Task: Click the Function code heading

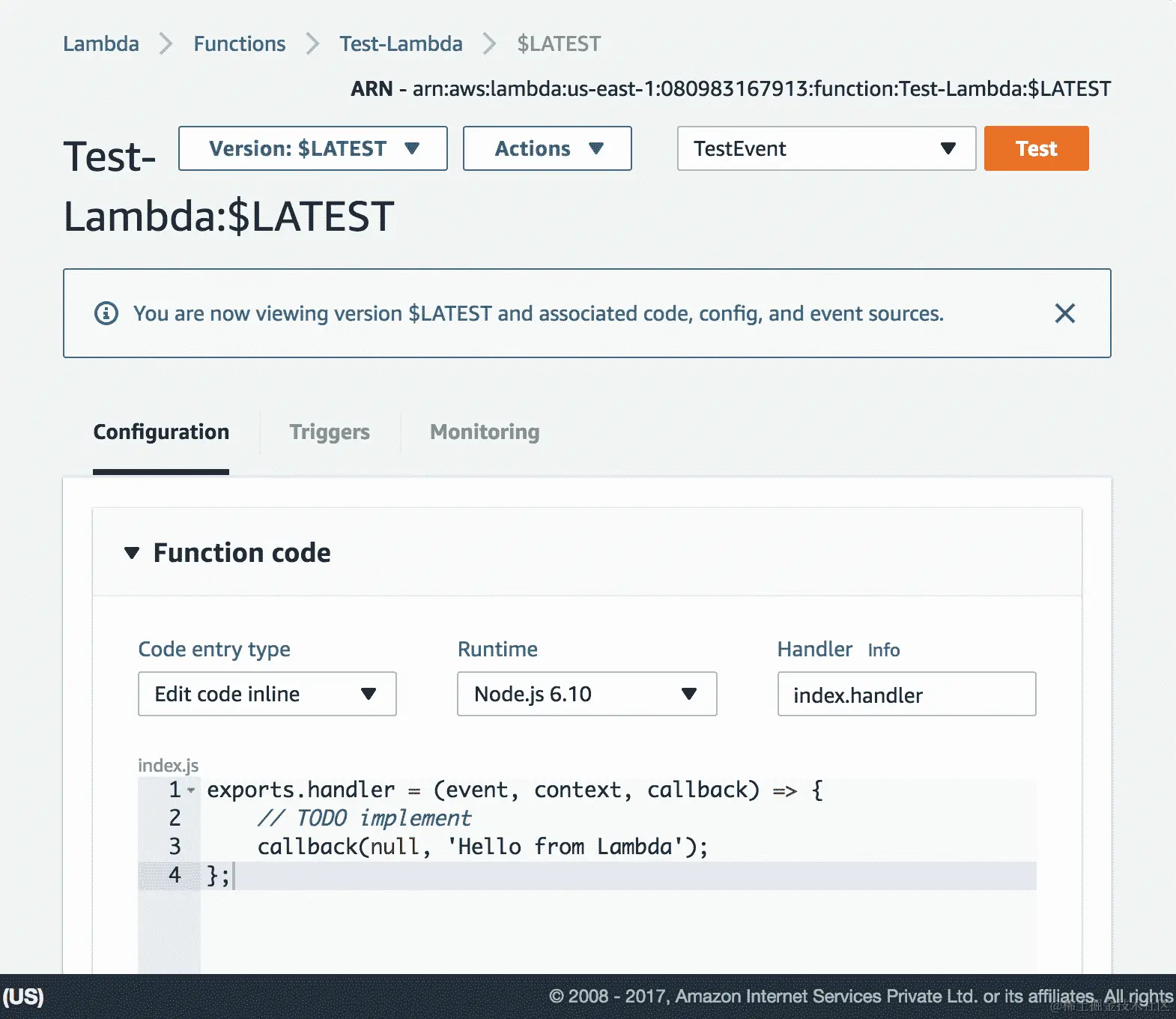Action: point(242,553)
